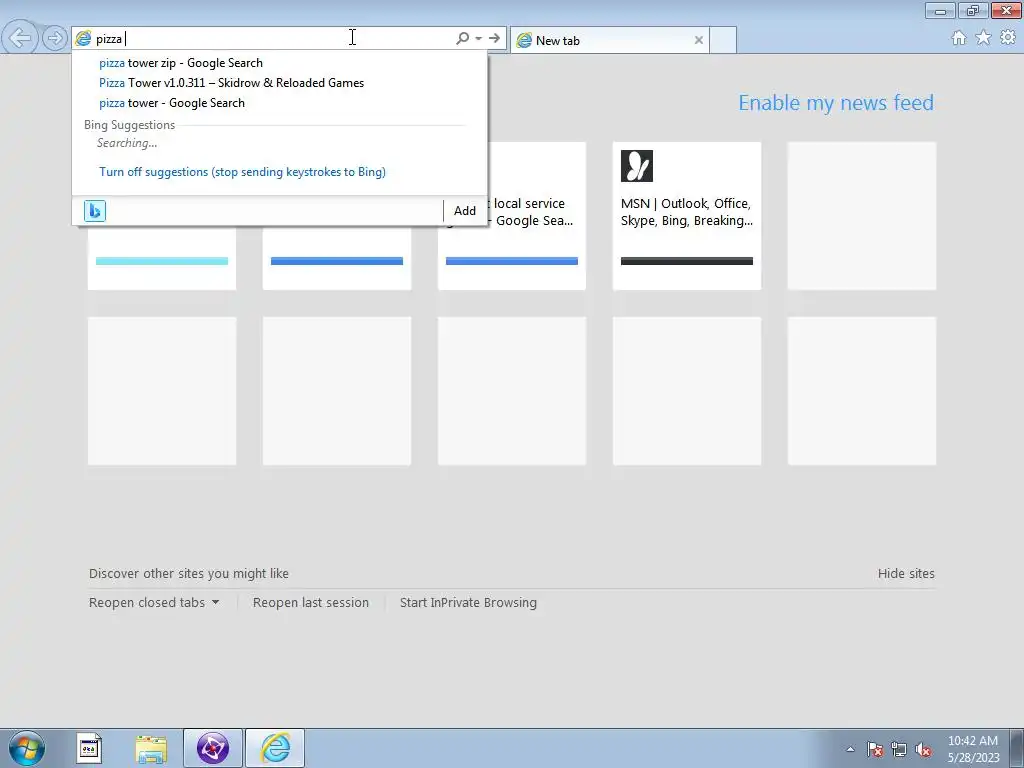Open the Windows Start orb
The image size is (1024, 768).
point(27,748)
